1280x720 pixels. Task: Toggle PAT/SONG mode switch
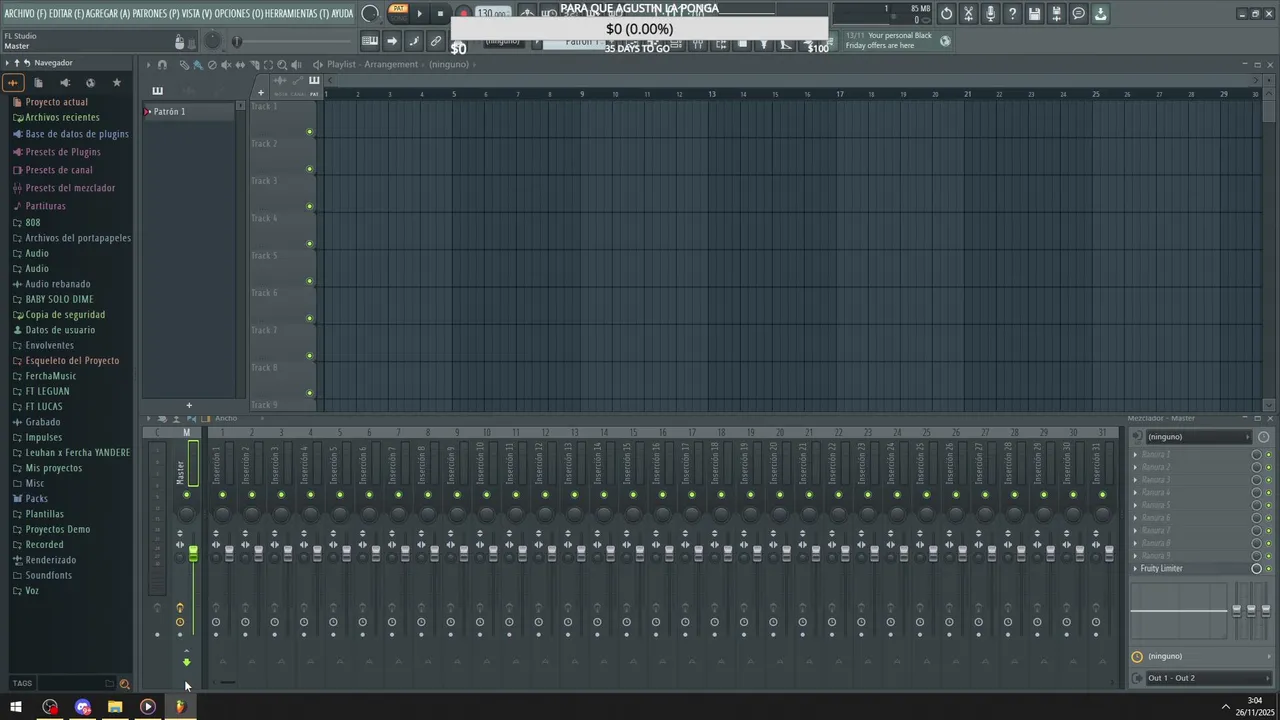pos(399,13)
